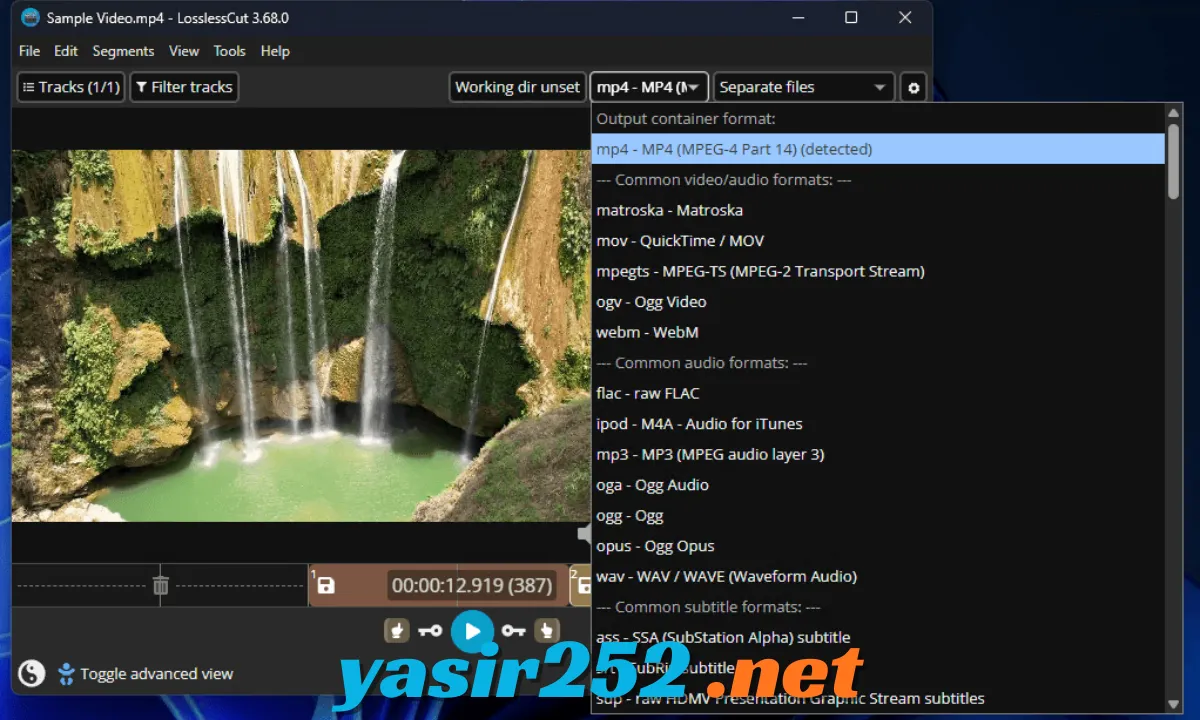This screenshot has width=1200, height=720.
Task: Click save icon in segment 1
Action: tap(326, 586)
